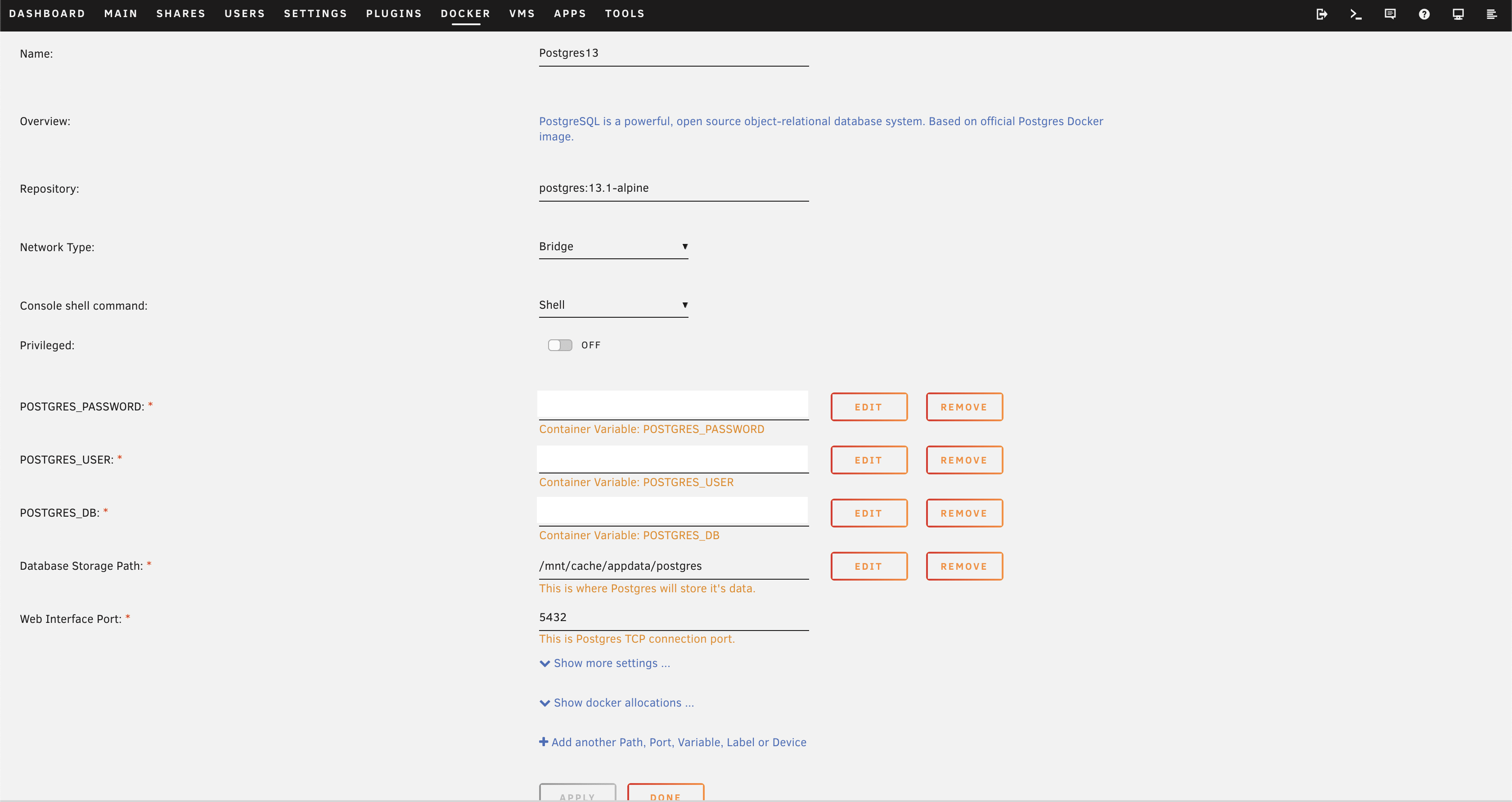1512x802 pixels.
Task: Click Remove for POSTGRES_PASSWORD
Action: pos(964,407)
